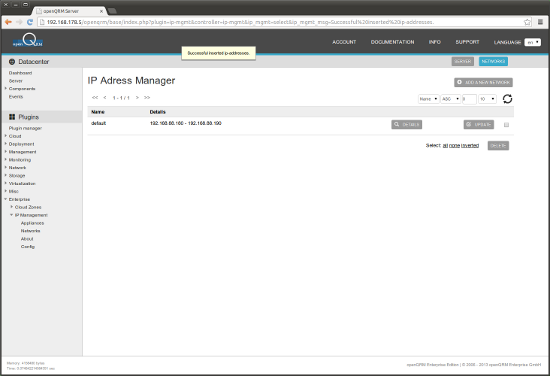
Task: Click Add a New Network button
Action: (483, 82)
